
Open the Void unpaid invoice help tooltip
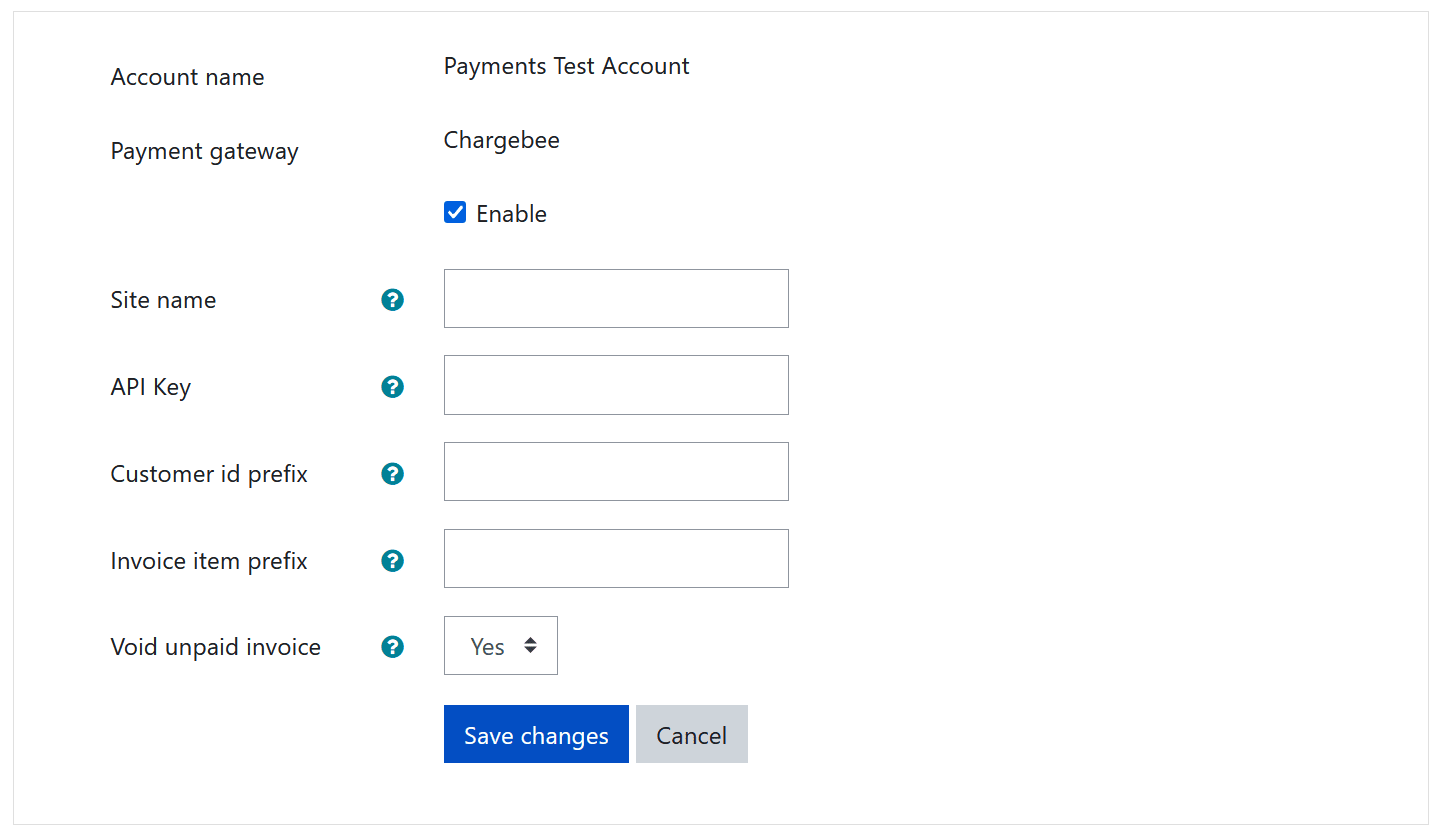click(x=393, y=647)
